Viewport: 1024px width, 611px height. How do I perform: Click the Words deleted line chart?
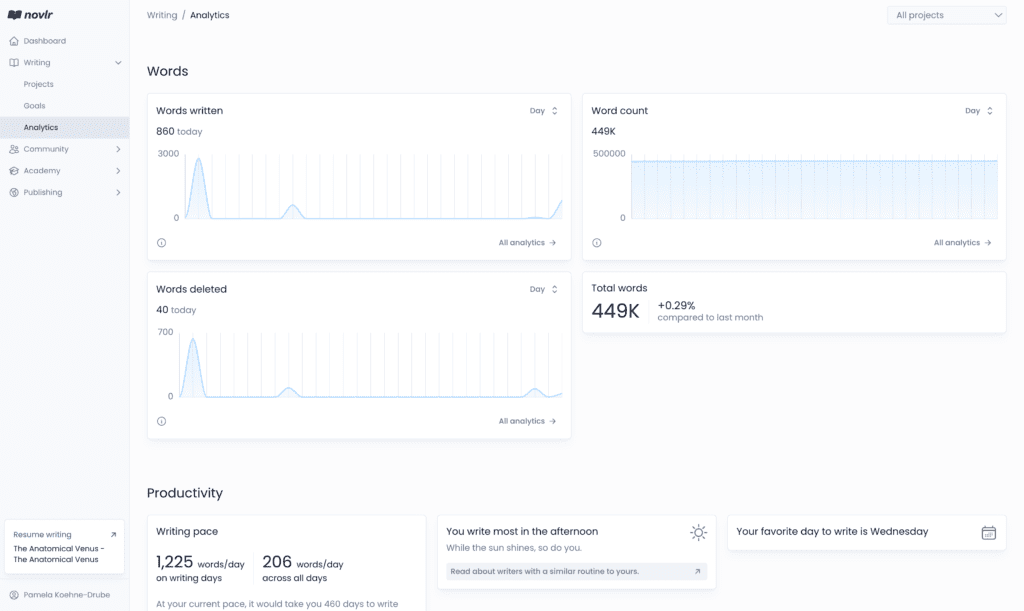click(x=371, y=366)
